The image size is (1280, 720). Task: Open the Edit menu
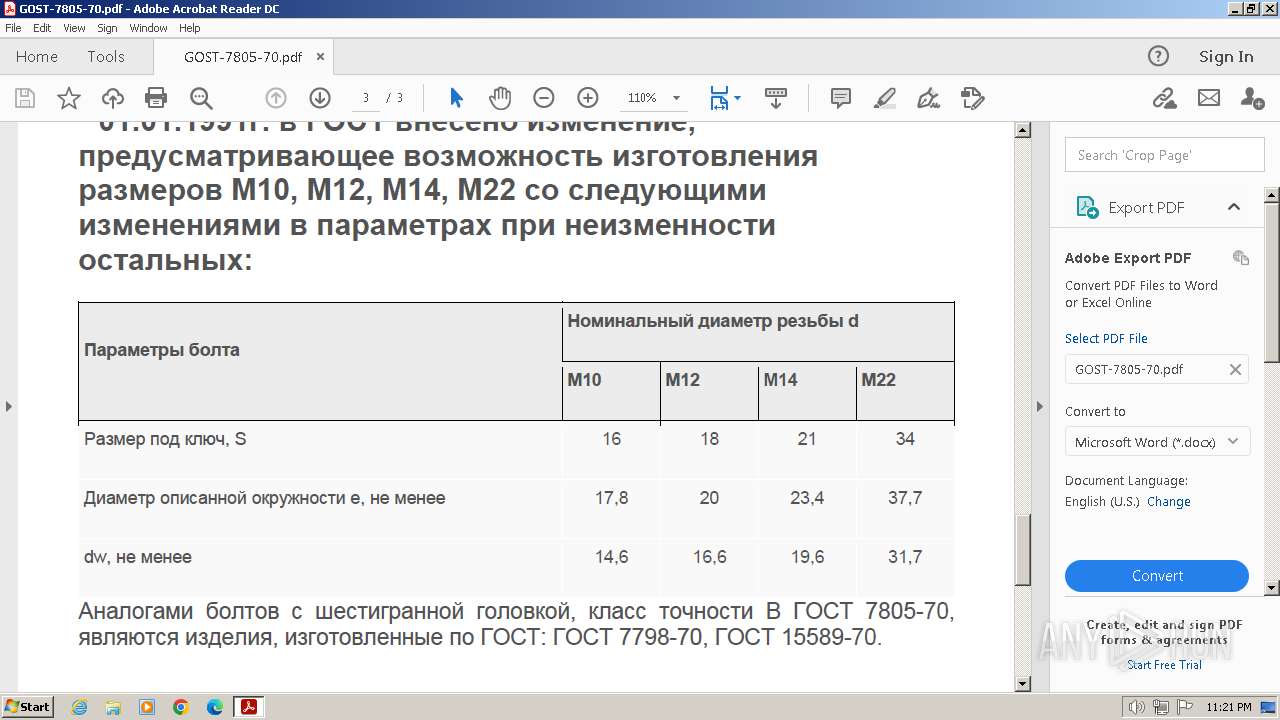[x=42, y=28]
